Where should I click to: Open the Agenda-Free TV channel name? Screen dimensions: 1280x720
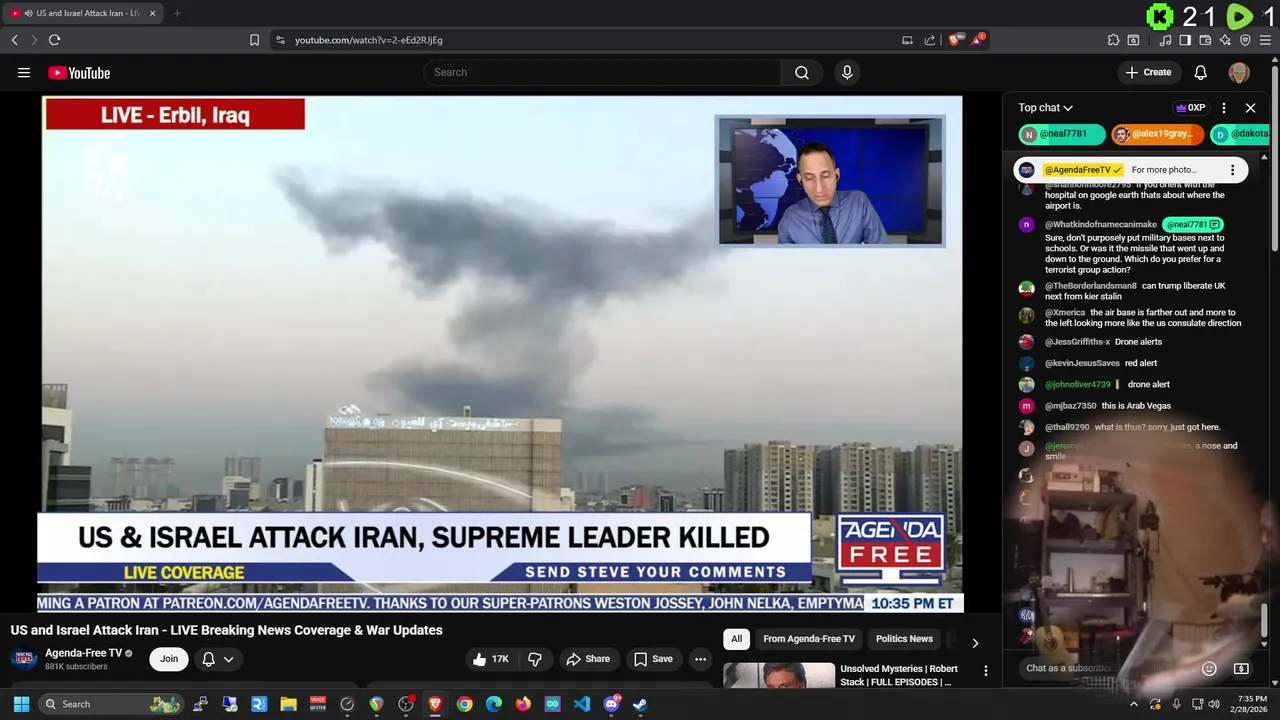pos(83,653)
